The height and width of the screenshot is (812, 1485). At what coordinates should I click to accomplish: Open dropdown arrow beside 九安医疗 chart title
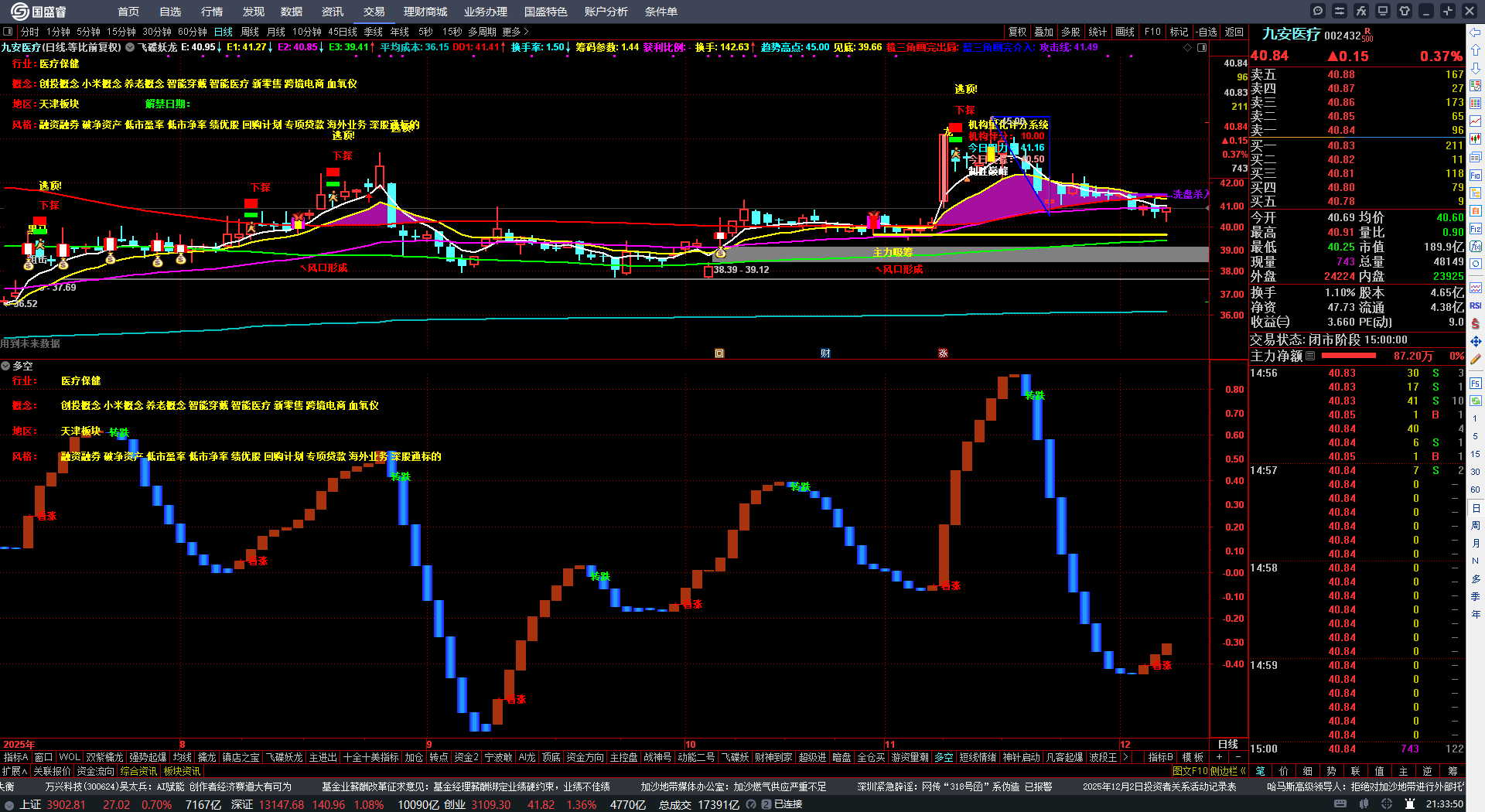[130, 47]
